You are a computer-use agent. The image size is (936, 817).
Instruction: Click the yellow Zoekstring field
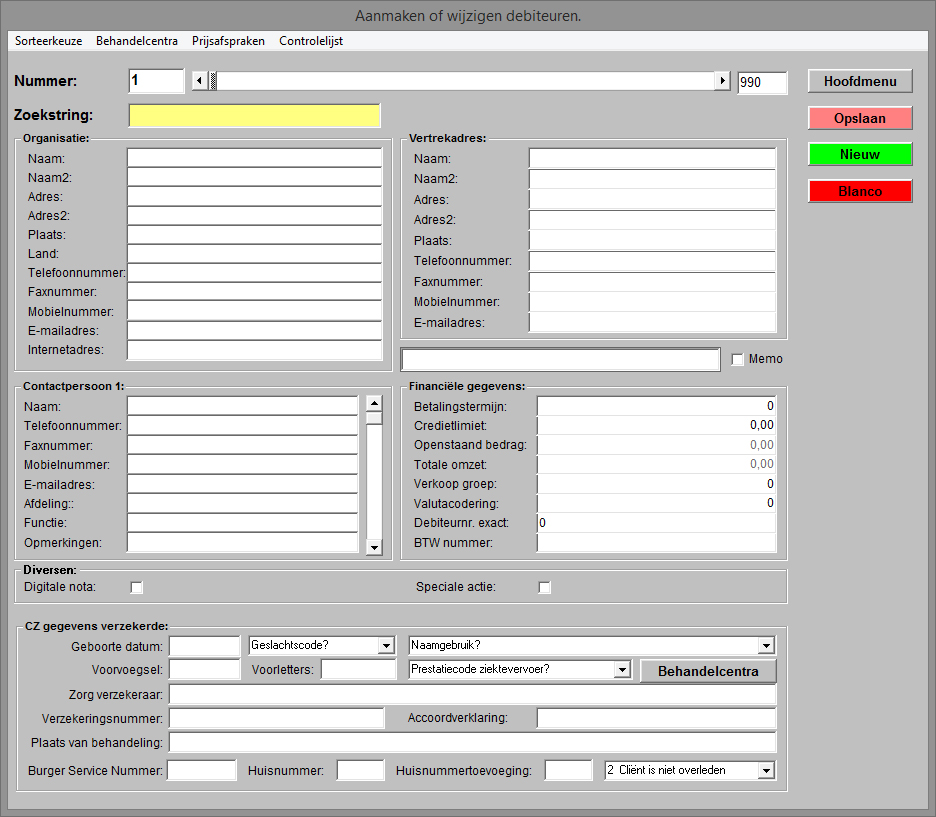tap(254, 116)
